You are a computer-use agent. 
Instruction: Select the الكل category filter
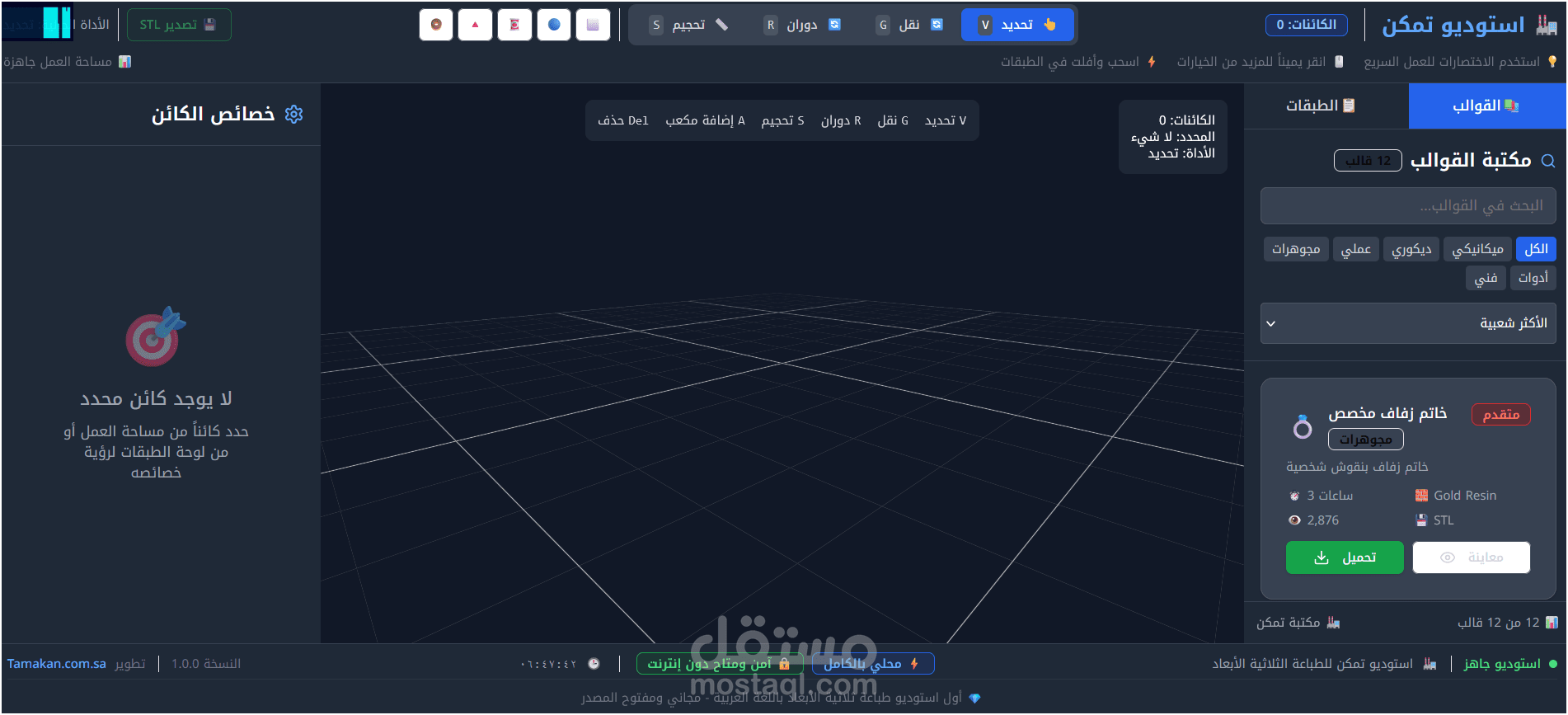tap(1536, 249)
